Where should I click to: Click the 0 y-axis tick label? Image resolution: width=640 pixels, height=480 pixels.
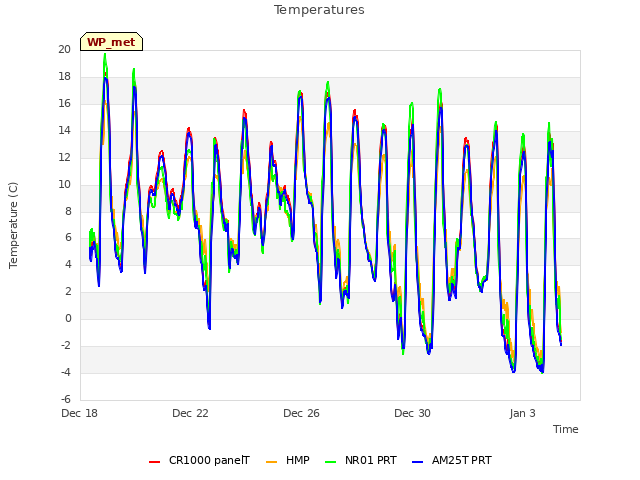click(x=68, y=318)
